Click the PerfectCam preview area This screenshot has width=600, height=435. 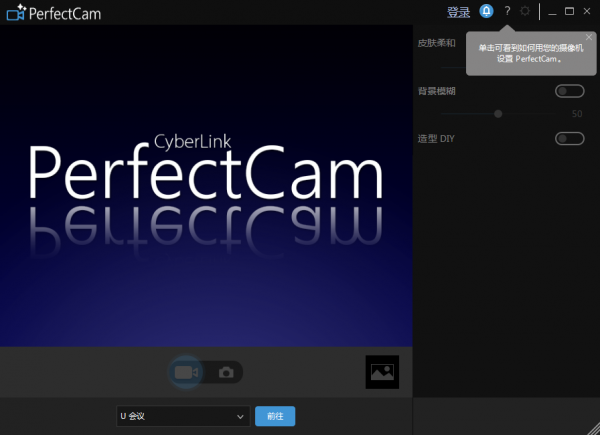(x=206, y=185)
